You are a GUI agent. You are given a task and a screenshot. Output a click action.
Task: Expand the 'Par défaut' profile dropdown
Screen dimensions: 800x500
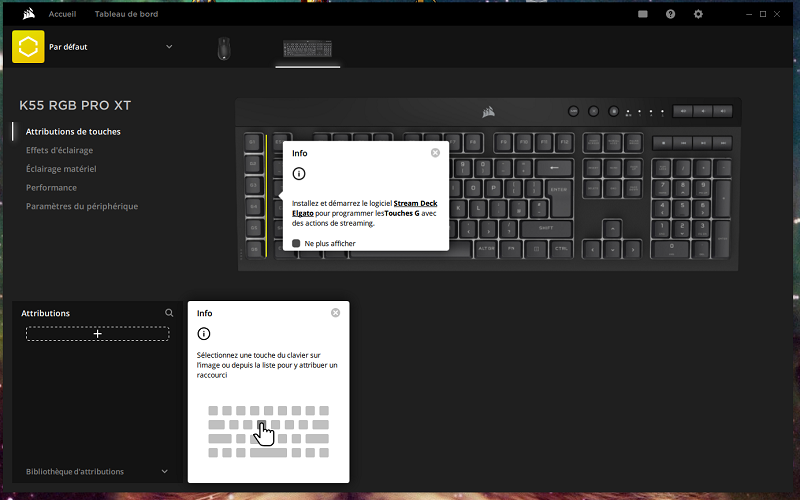(x=169, y=47)
